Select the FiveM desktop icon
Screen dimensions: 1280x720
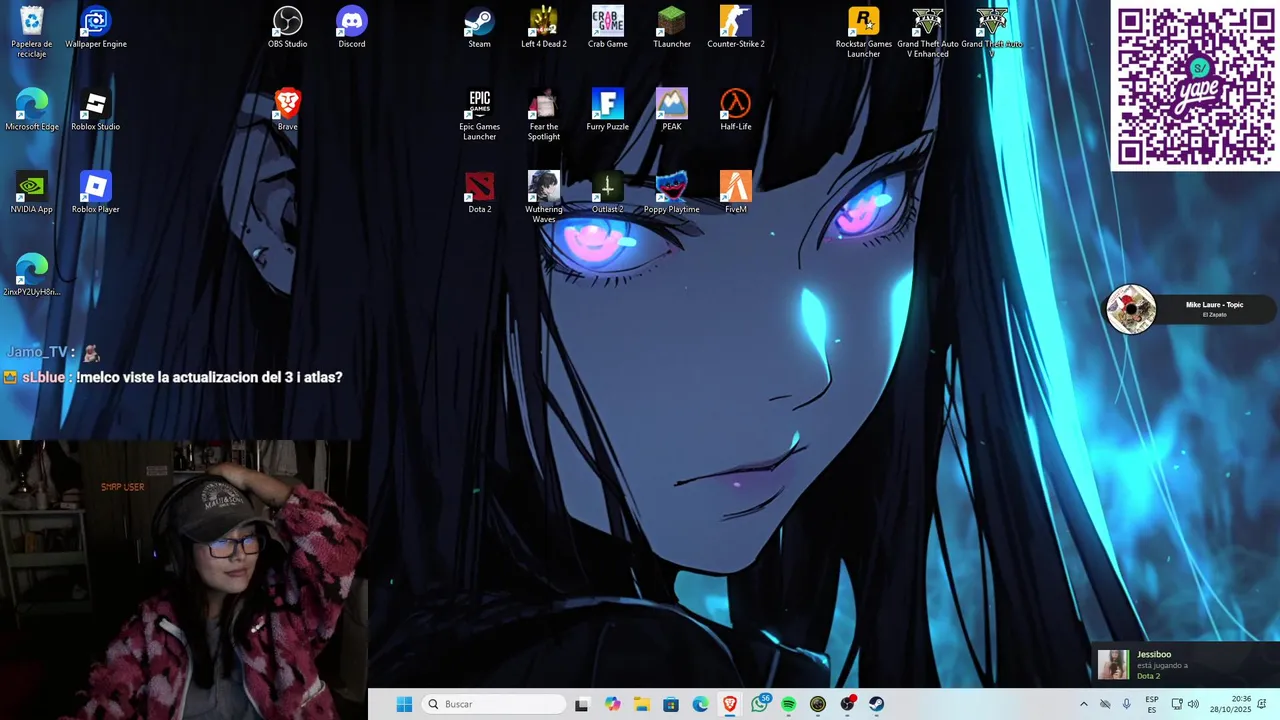point(736,193)
